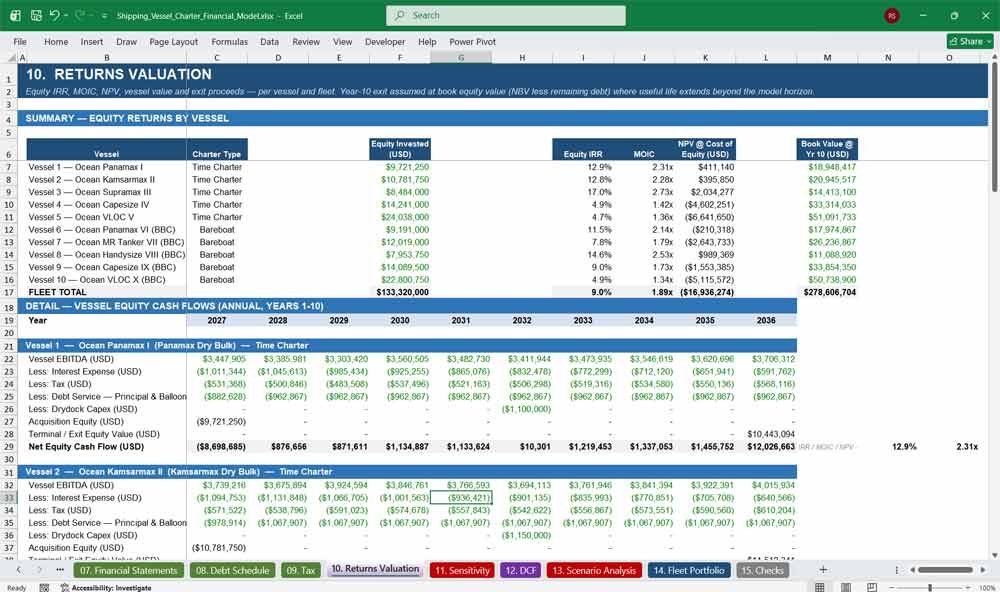The width and height of the screenshot is (1000, 592).
Task: Click zoom in plus button
Action: [969, 588]
